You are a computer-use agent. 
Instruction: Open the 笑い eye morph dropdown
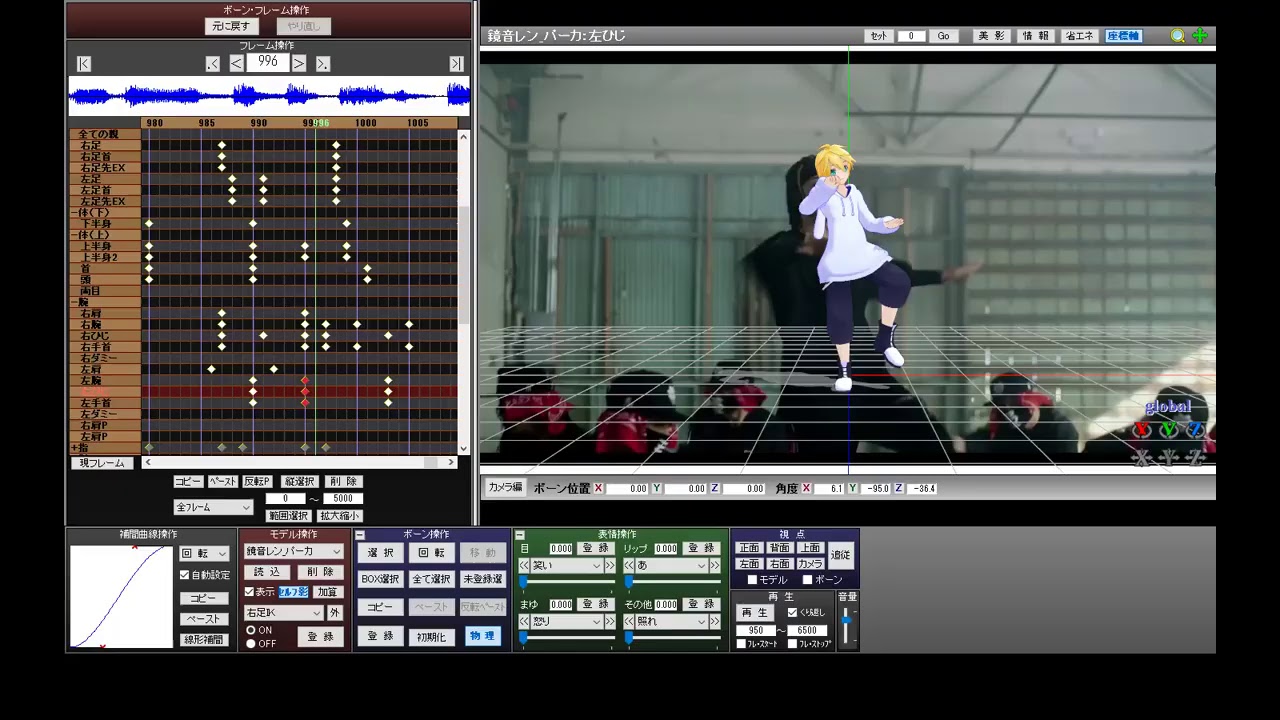point(566,566)
